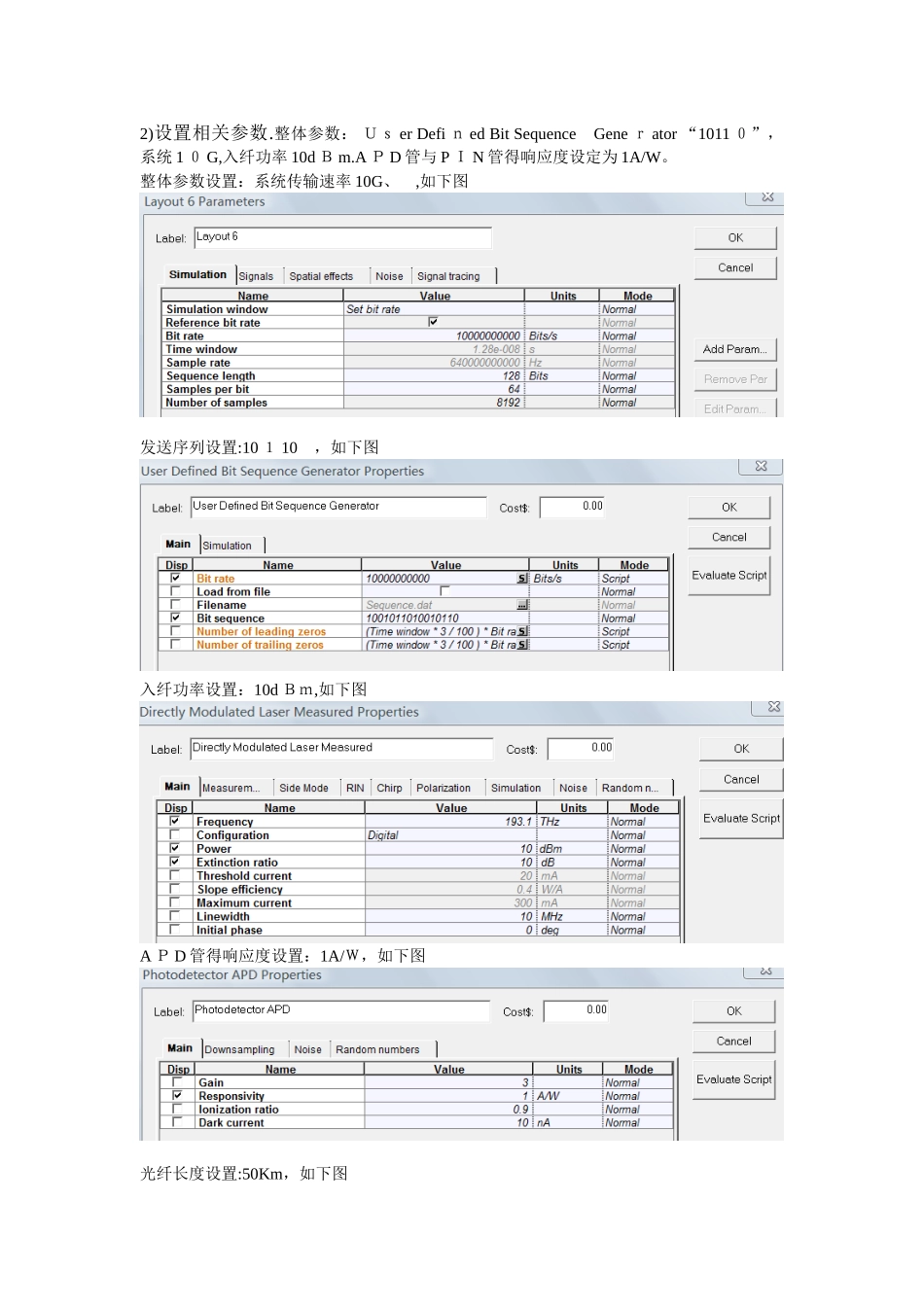Open Simulation window Set bit rate dropdown
Screen dimensions: 924x1307
point(434,309)
